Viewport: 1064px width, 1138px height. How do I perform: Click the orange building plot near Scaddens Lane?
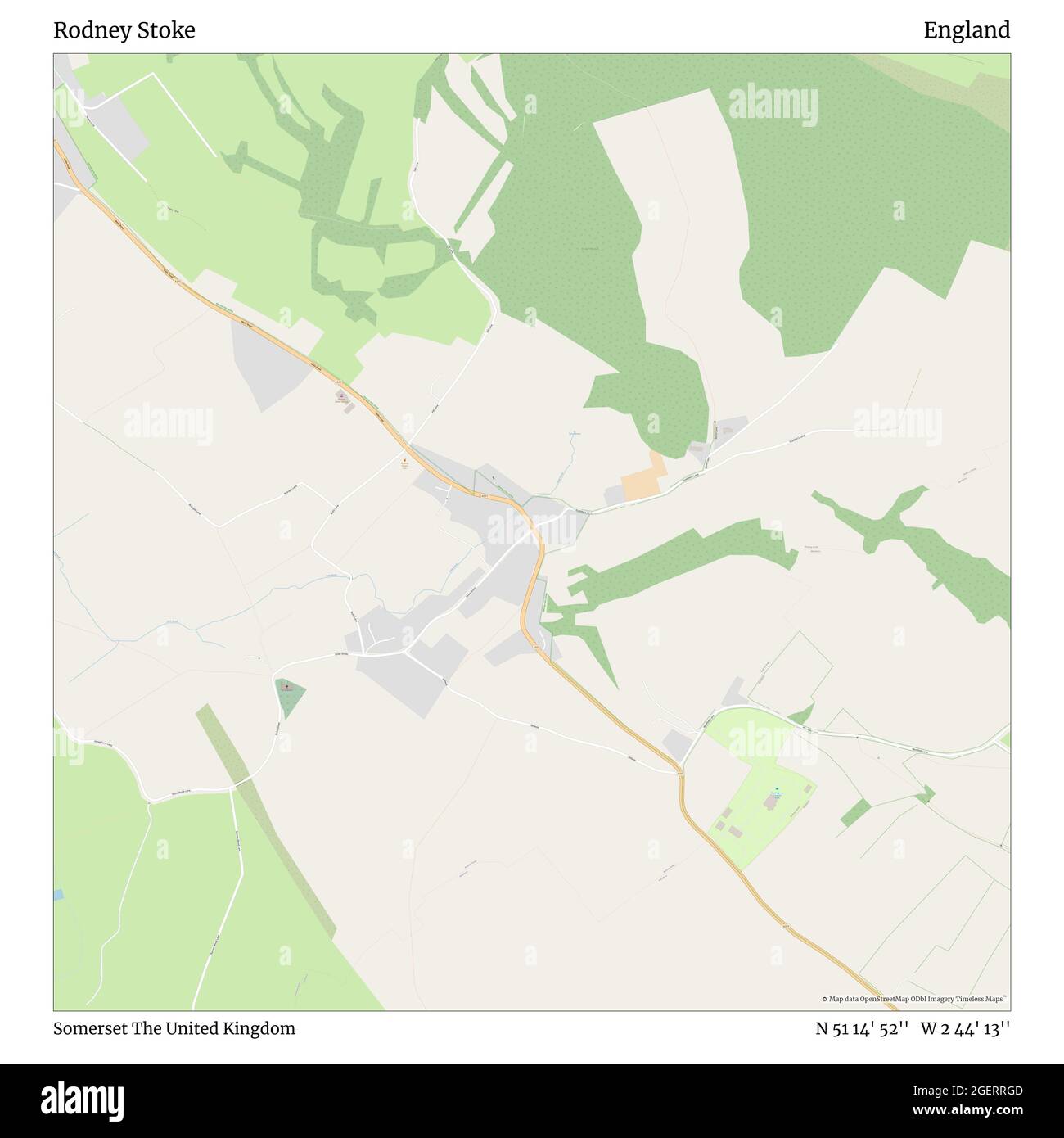tap(643, 479)
